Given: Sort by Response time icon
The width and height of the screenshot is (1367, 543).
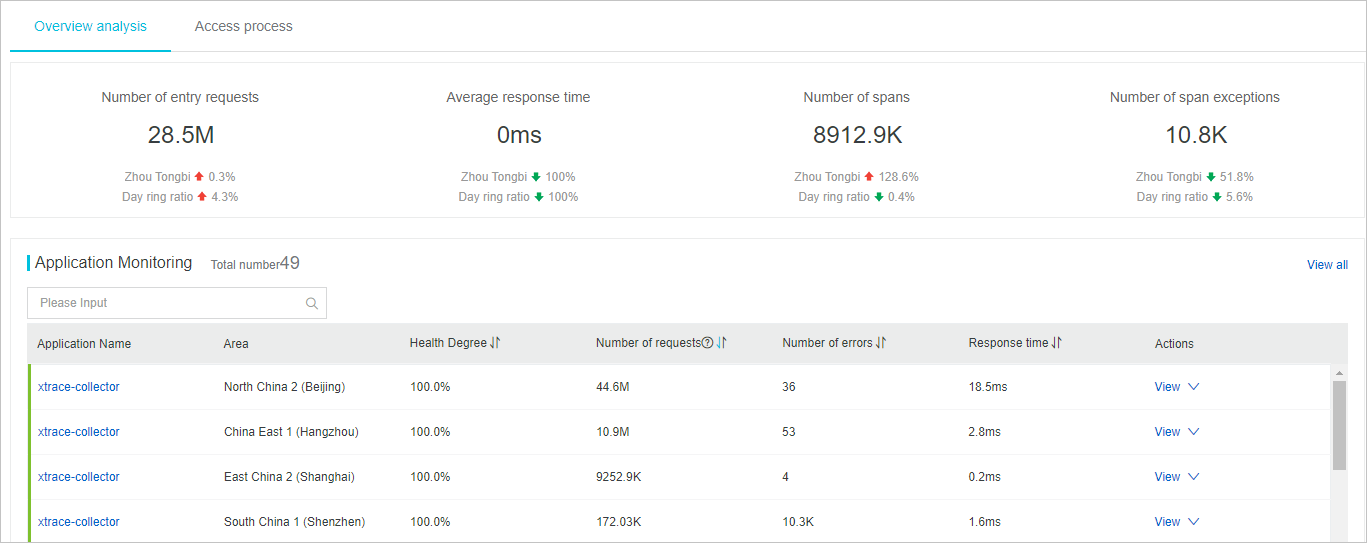Looking at the screenshot, I should [x=1056, y=343].
